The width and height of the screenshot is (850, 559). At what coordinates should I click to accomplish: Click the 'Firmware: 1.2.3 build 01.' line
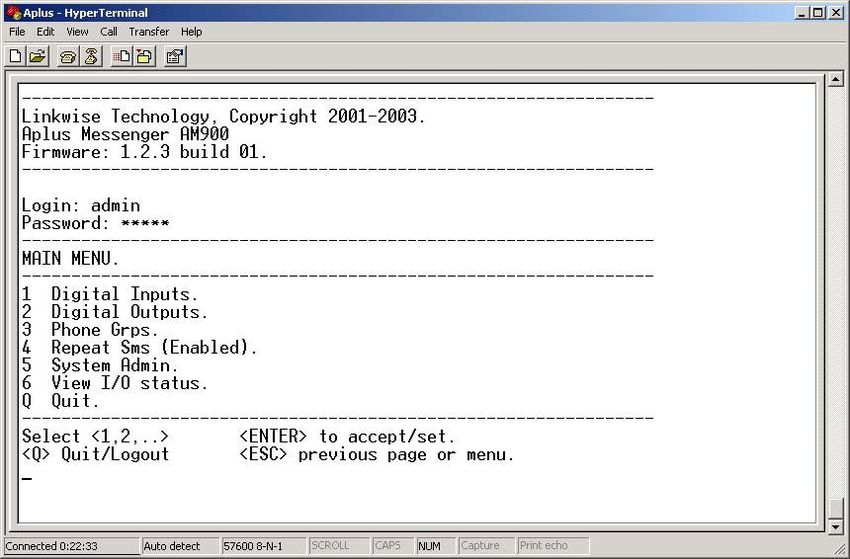(145, 152)
